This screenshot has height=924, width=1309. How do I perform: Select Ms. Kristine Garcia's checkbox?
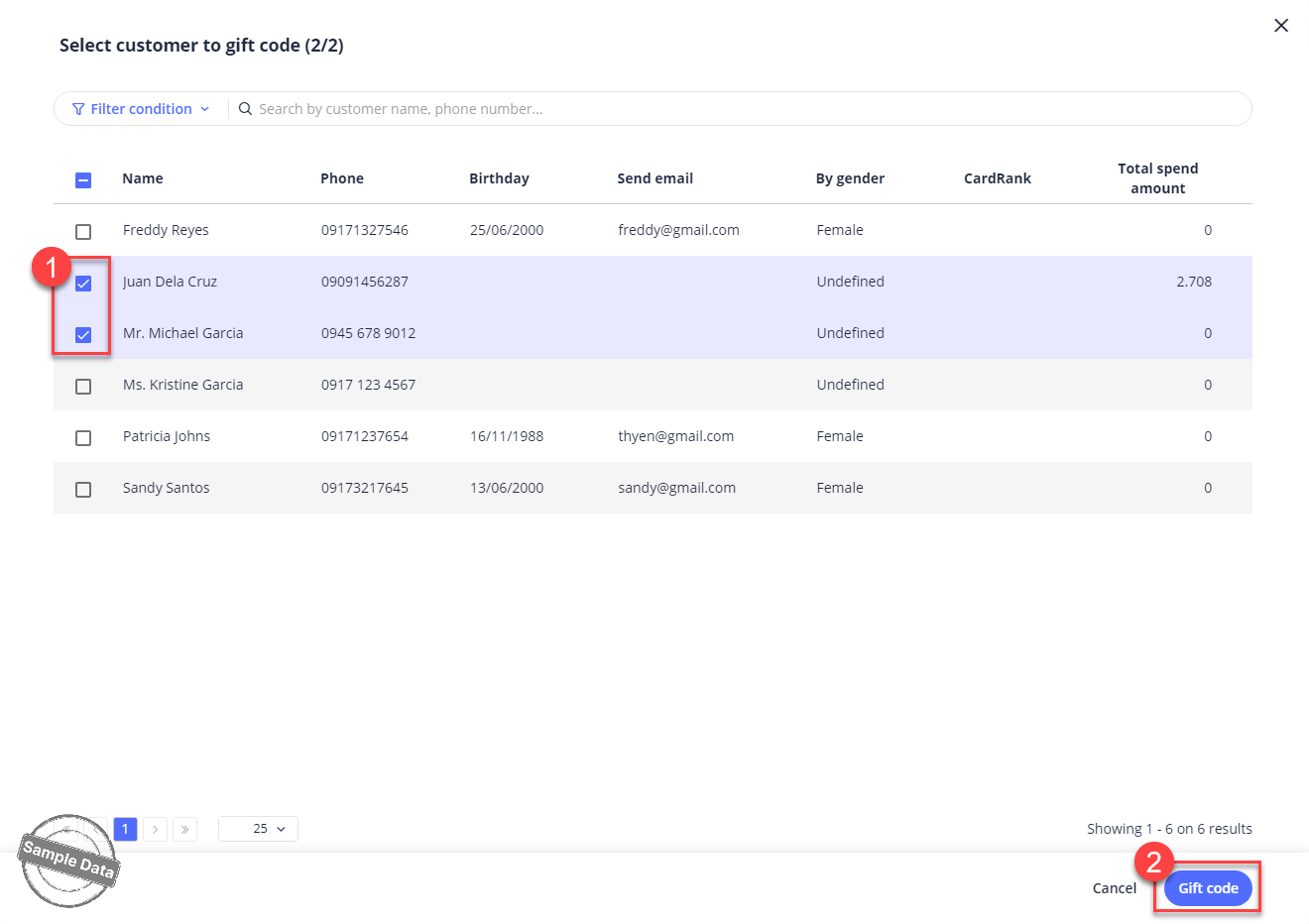[83, 386]
